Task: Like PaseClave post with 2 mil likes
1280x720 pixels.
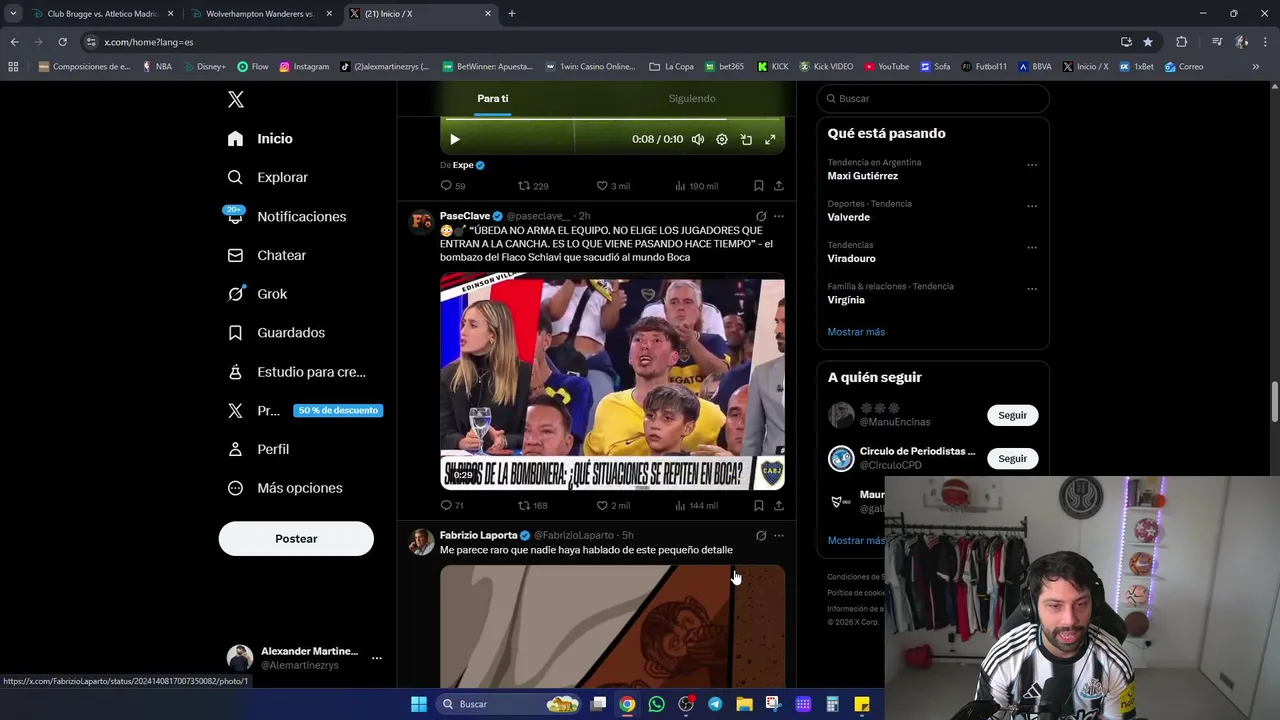Action: pos(613,506)
